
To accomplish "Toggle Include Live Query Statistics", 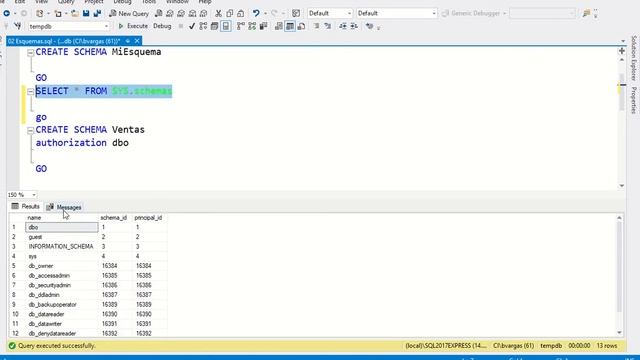I will (x=252, y=26).
